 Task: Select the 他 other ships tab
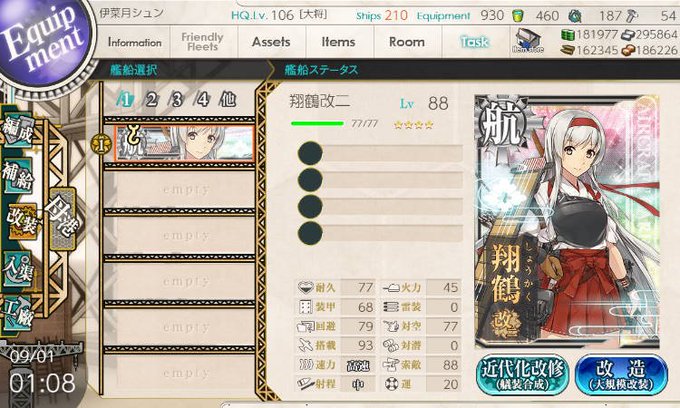228,100
